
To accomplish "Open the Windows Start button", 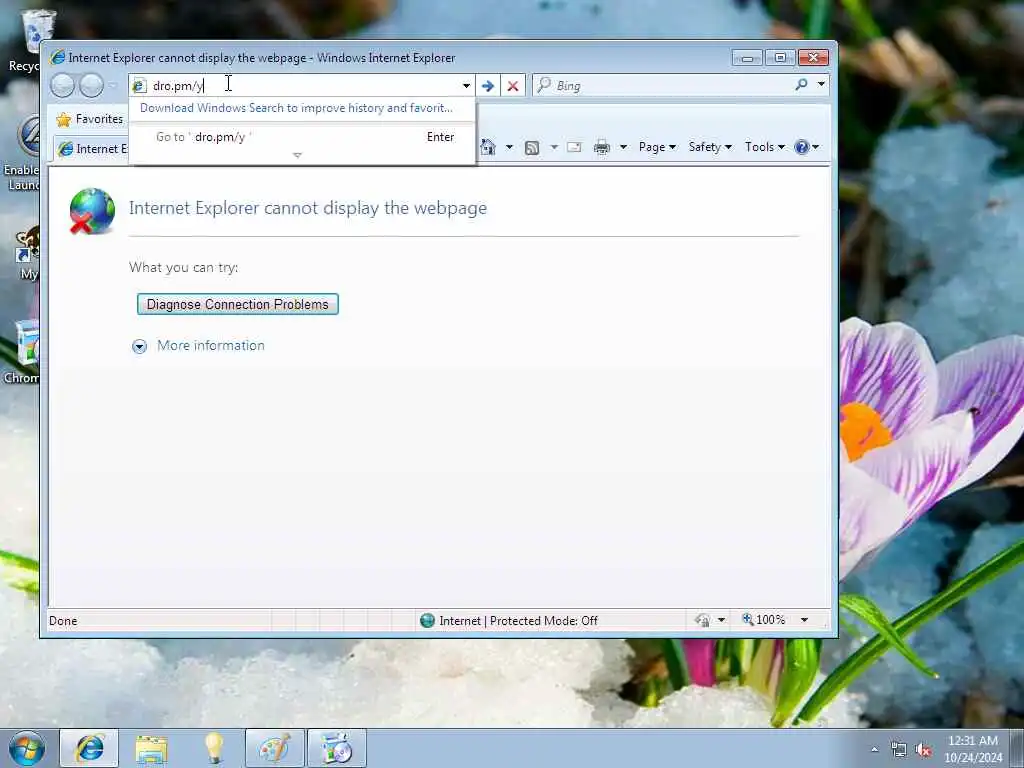I will (x=26, y=748).
